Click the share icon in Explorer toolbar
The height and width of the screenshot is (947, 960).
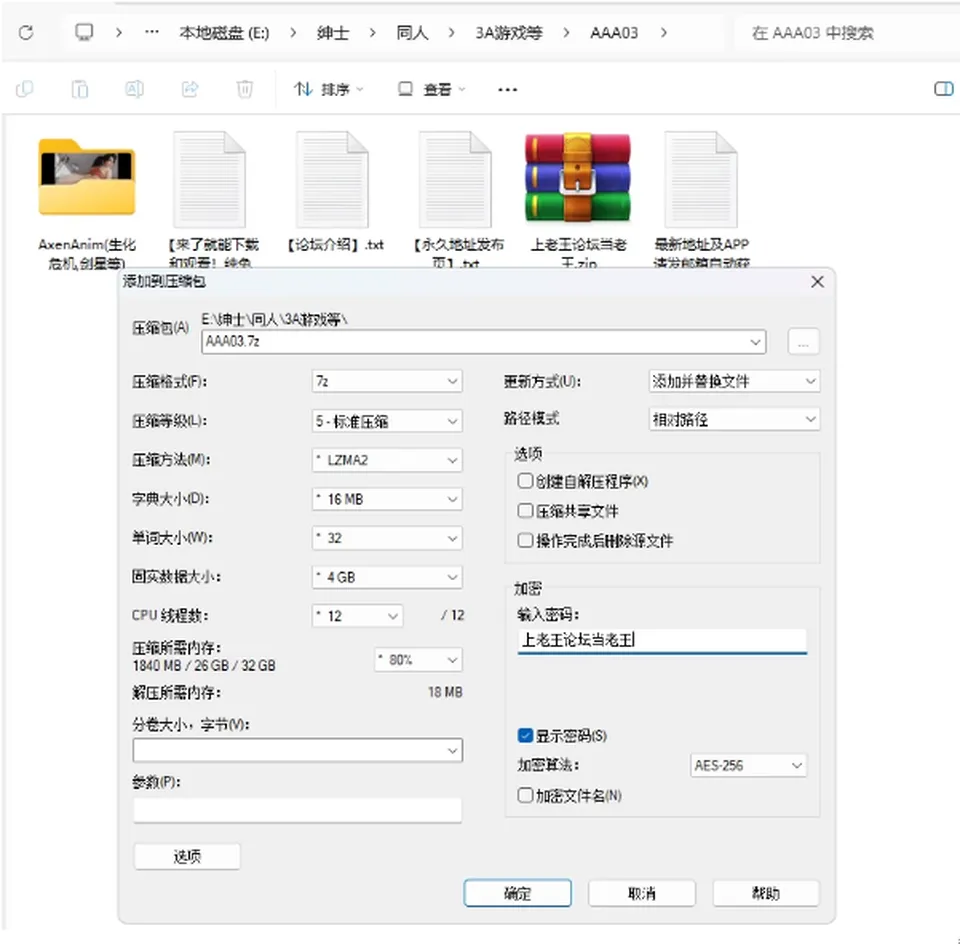[x=190, y=89]
